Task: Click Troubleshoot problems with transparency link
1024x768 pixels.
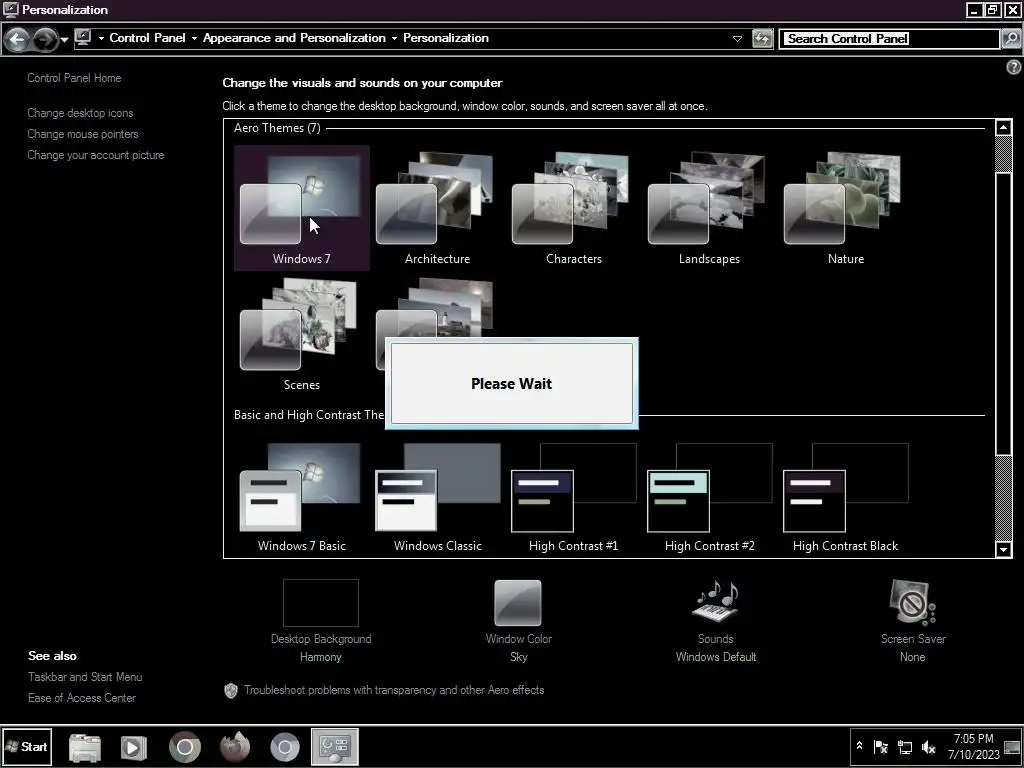Action: pos(394,690)
